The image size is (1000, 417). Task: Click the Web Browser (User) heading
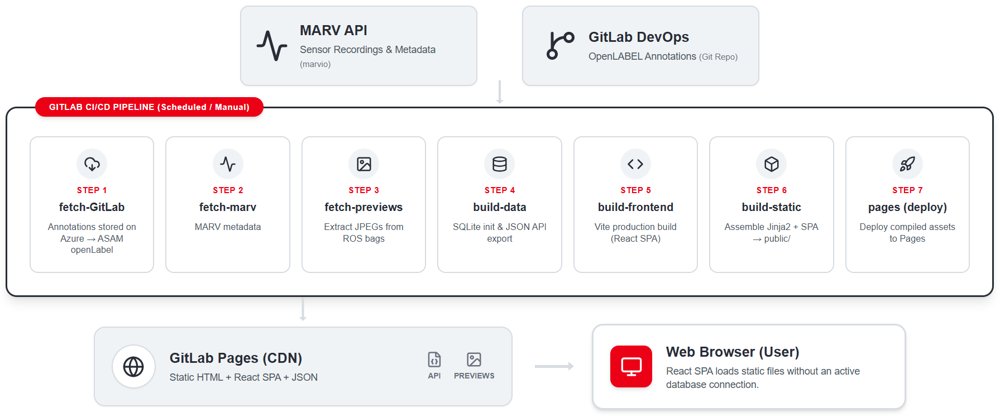point(732,352)
